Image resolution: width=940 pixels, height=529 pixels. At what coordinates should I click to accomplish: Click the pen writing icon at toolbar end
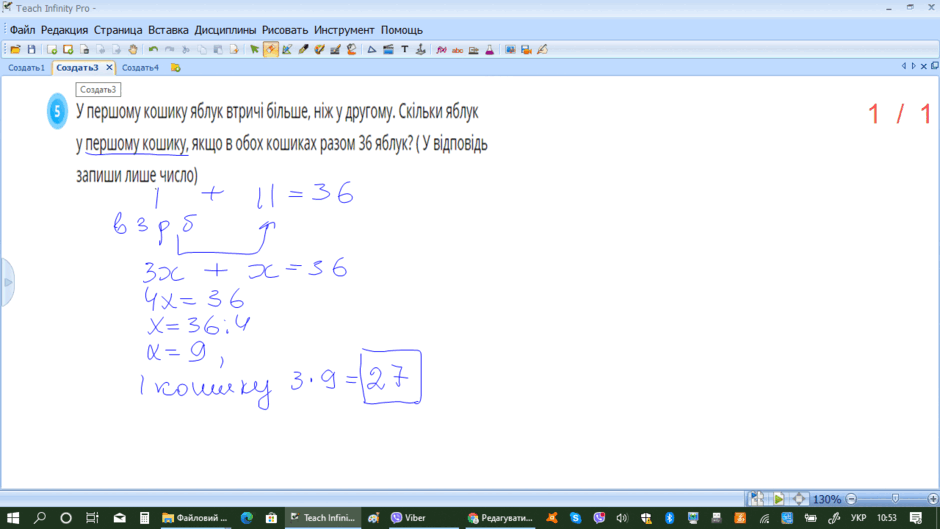click(543, 50)
